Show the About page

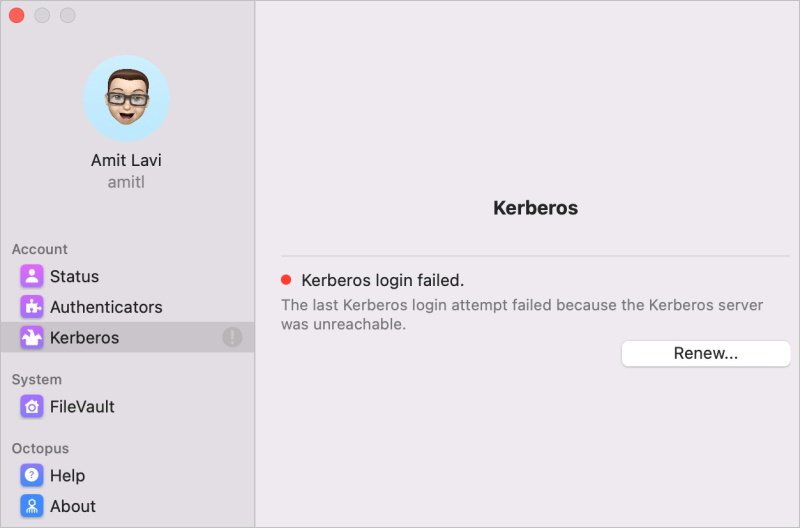(128, 506)
